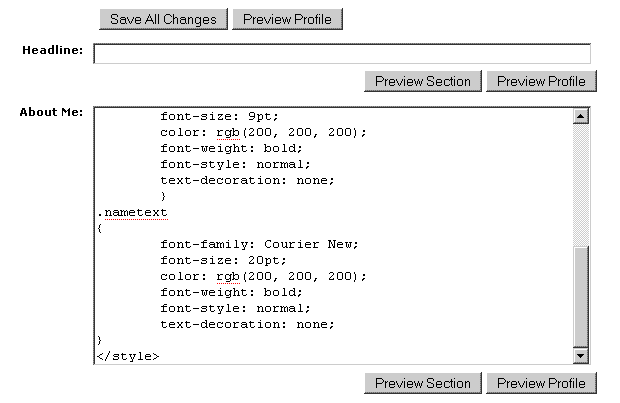620x403 pixels.
Task: Click the About Me scrollbar up arrow
Action: click(x=579, y=116)
